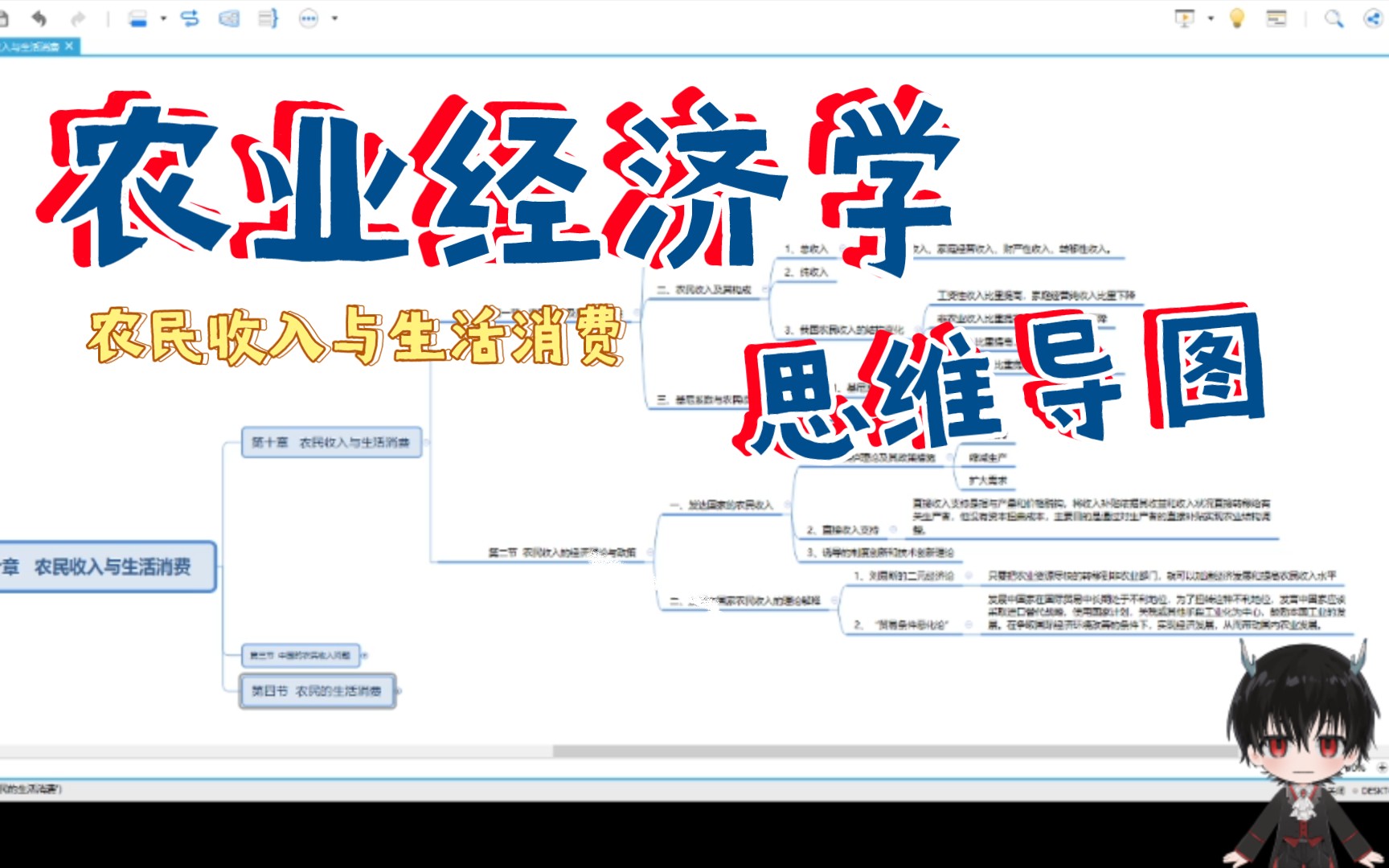Click the Relationship tool icon
This screenshot has width=1389, height=868.
point(190,18)
